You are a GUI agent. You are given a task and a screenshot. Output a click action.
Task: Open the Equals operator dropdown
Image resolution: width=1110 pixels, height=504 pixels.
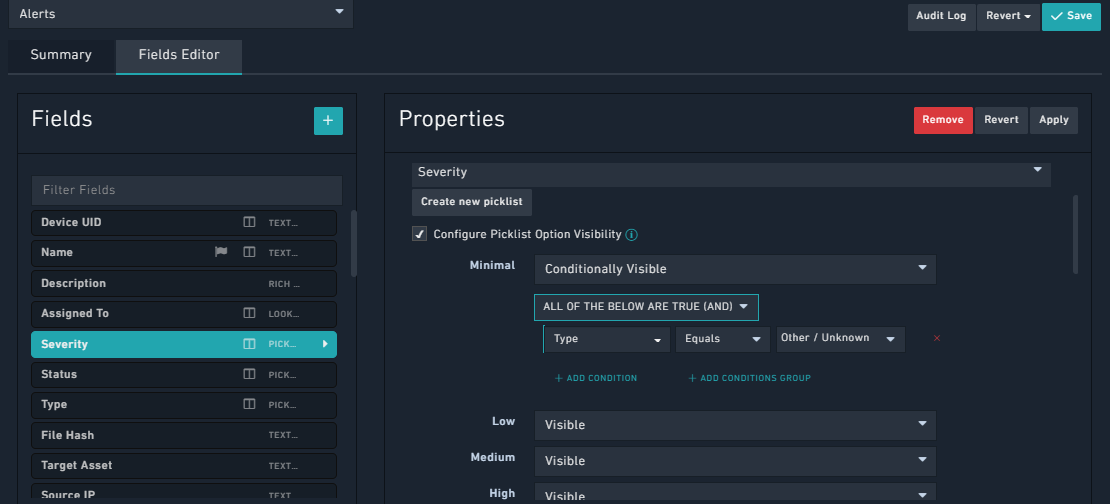tap(723, 339)
